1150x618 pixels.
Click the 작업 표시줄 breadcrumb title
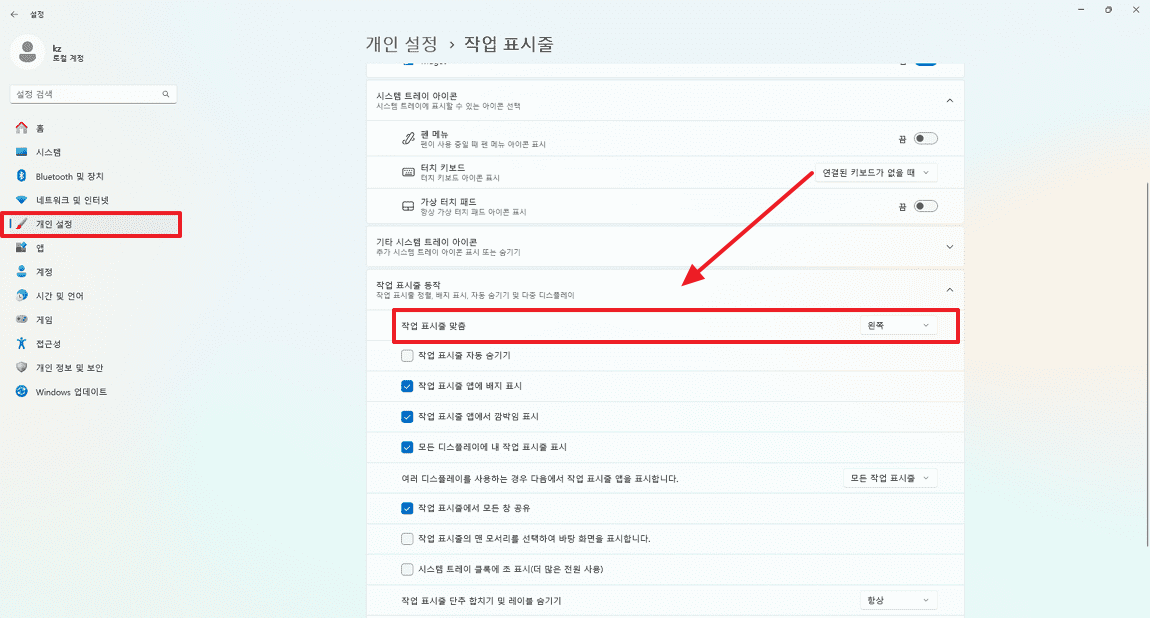coord(509,44)
